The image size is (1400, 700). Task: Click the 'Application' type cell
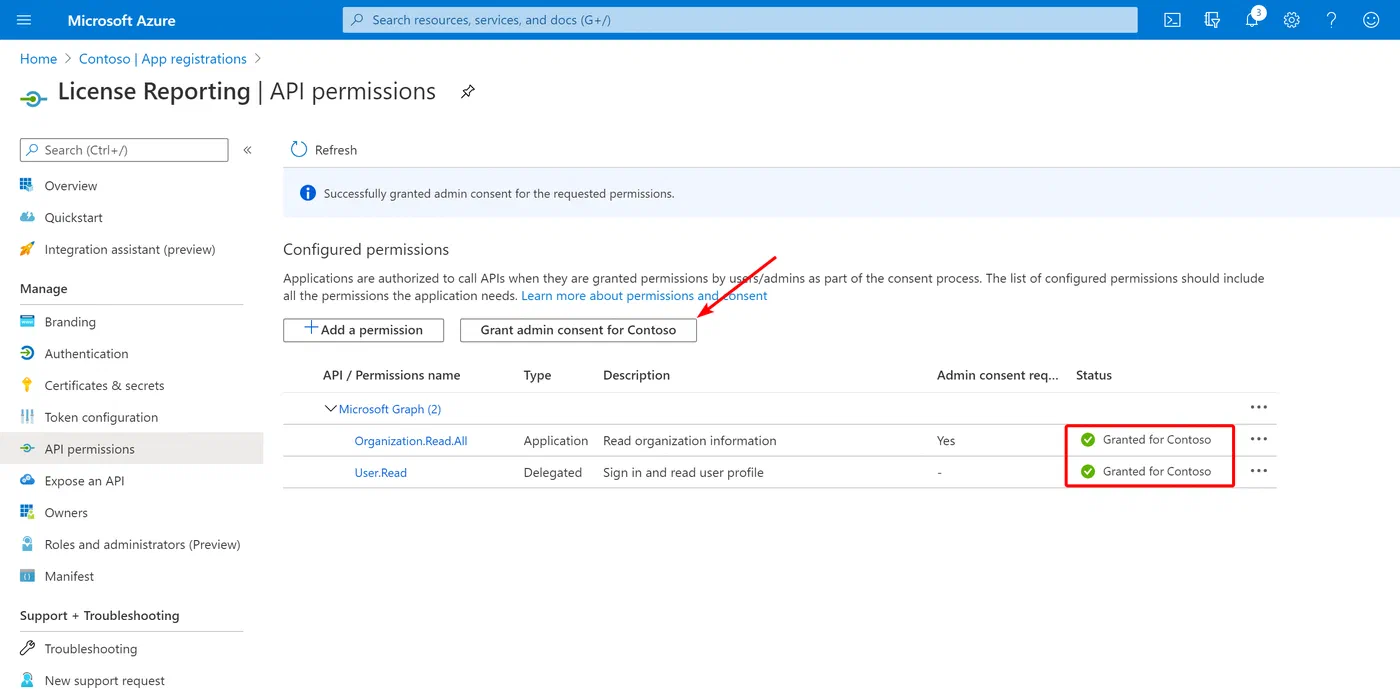[x=556, y=441]
